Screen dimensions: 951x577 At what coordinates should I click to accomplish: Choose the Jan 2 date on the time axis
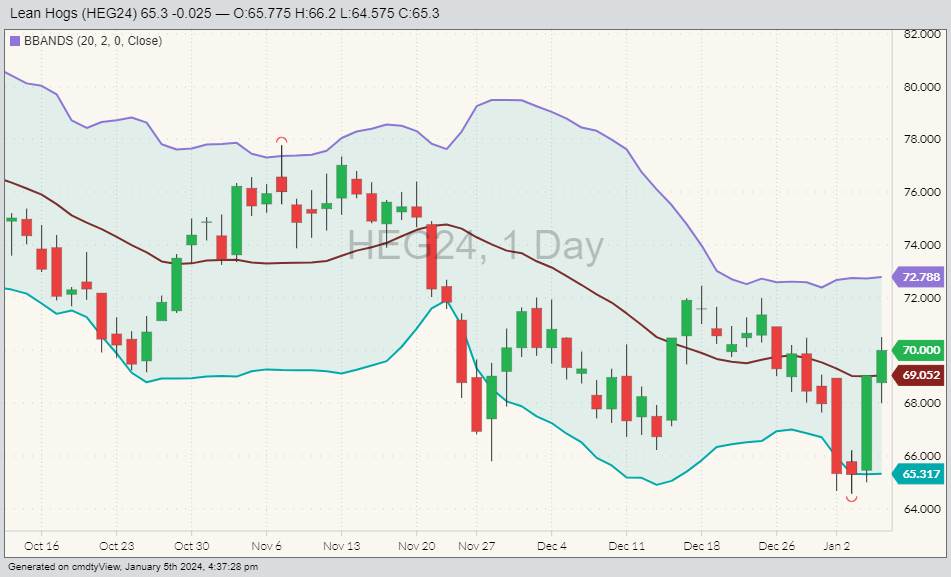pos(836,546)
